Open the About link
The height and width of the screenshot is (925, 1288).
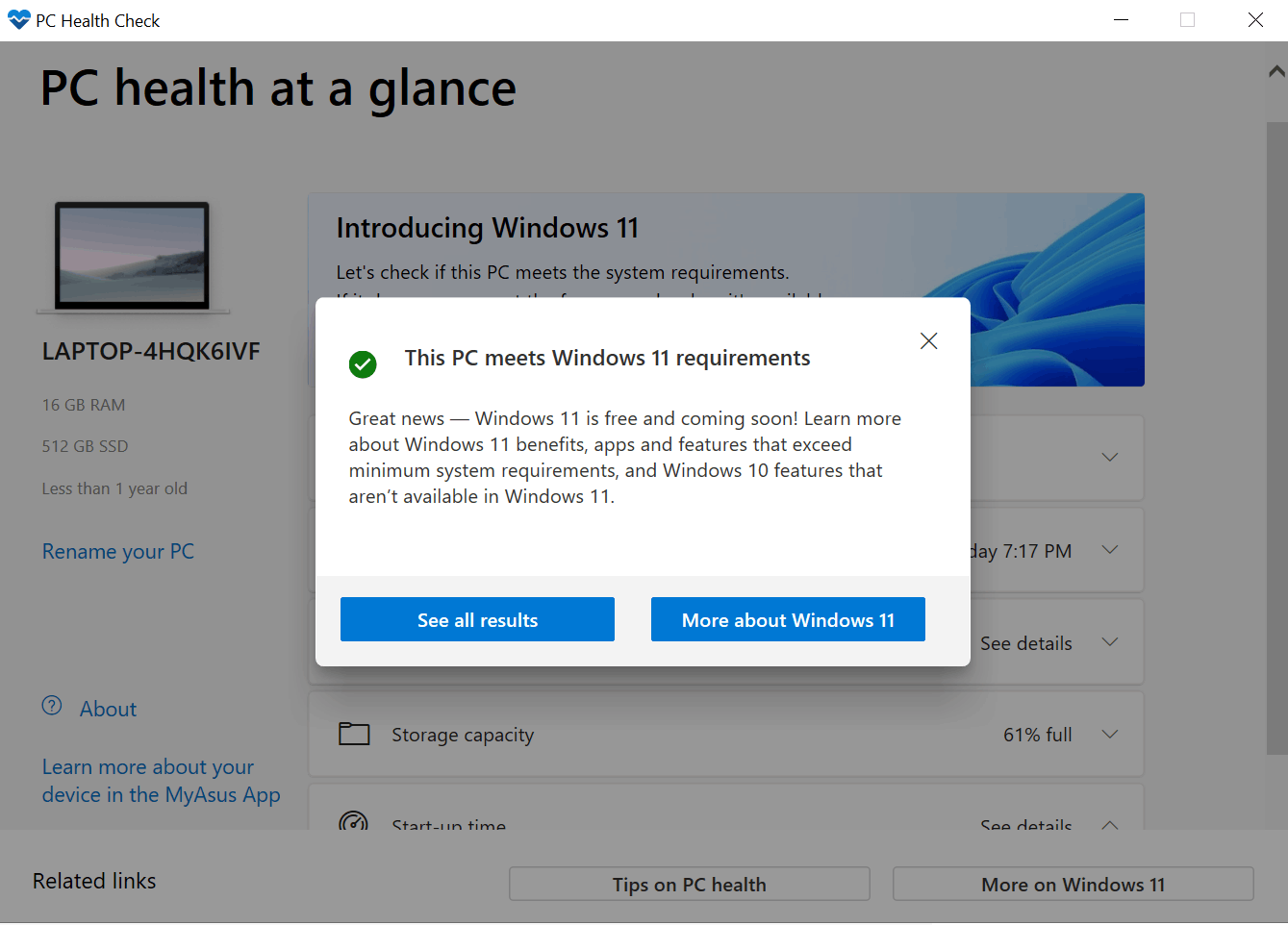[108, 709]
